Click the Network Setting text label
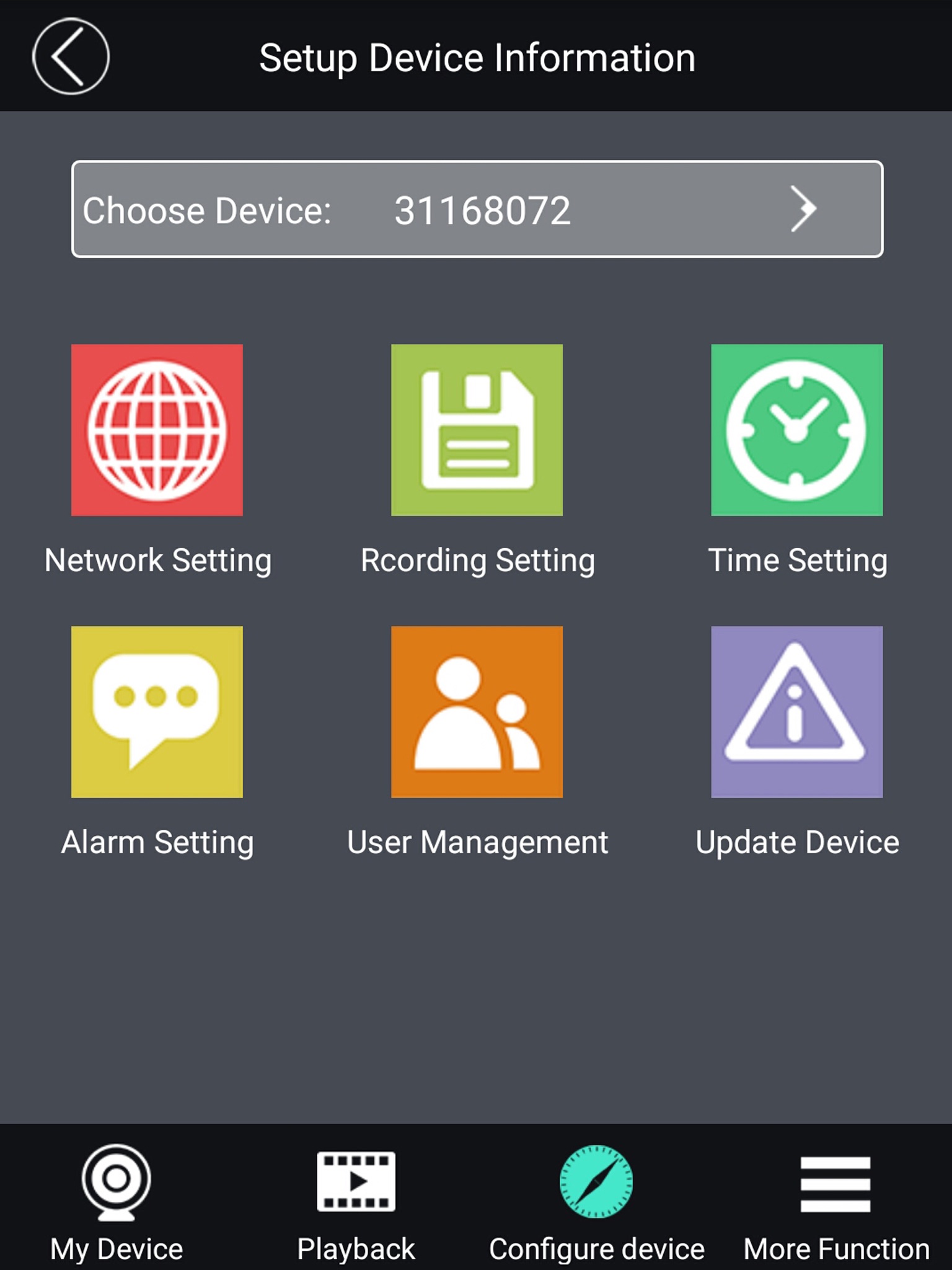This screenshot has width=952, height=1270. click(158, 561)
